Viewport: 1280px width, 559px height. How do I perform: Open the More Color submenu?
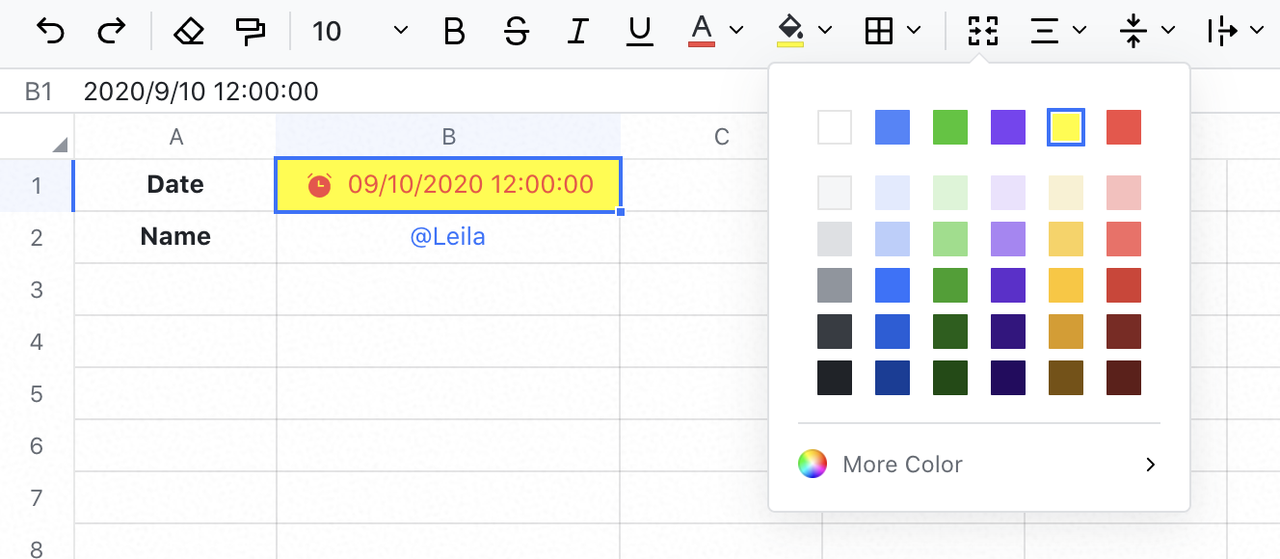(x=979, y=464)
